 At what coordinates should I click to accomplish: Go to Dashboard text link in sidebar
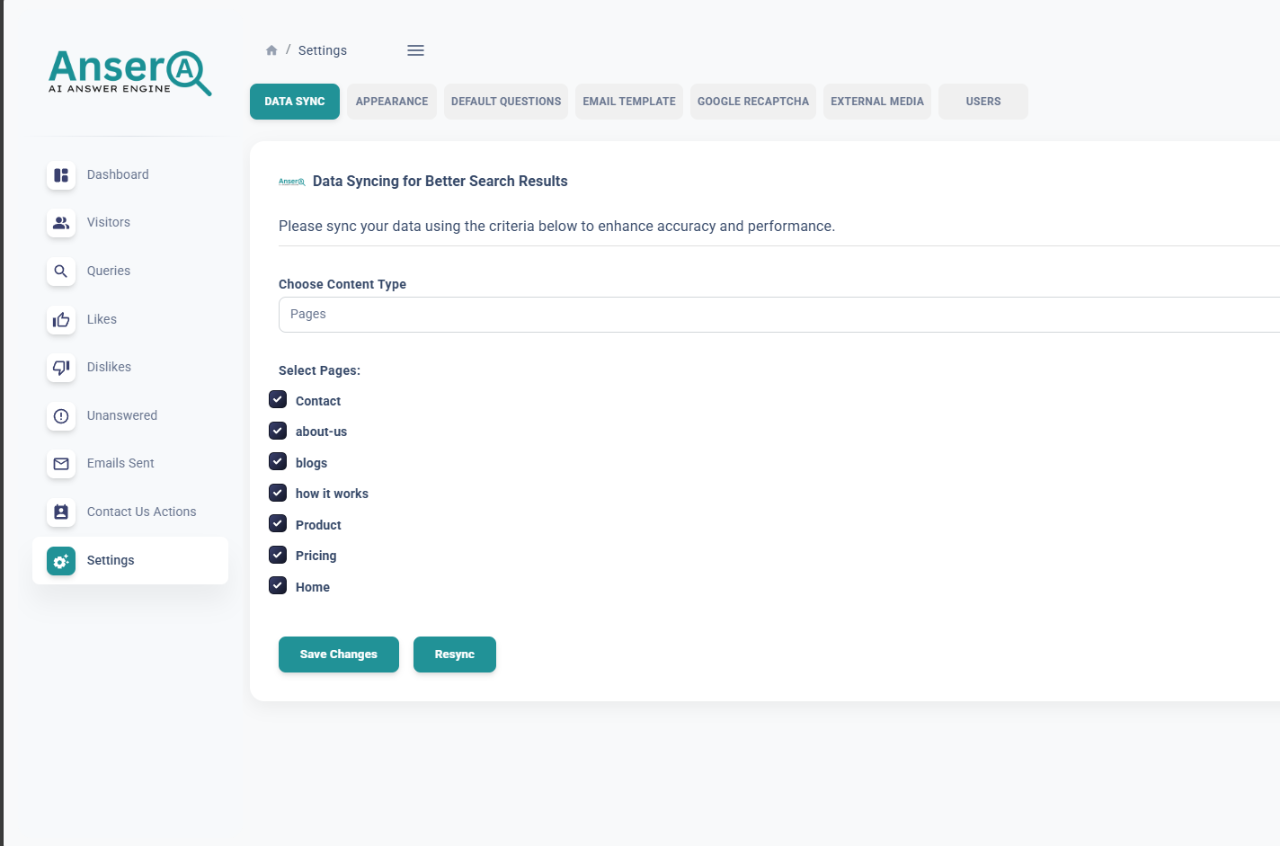(x=118, y=175)
